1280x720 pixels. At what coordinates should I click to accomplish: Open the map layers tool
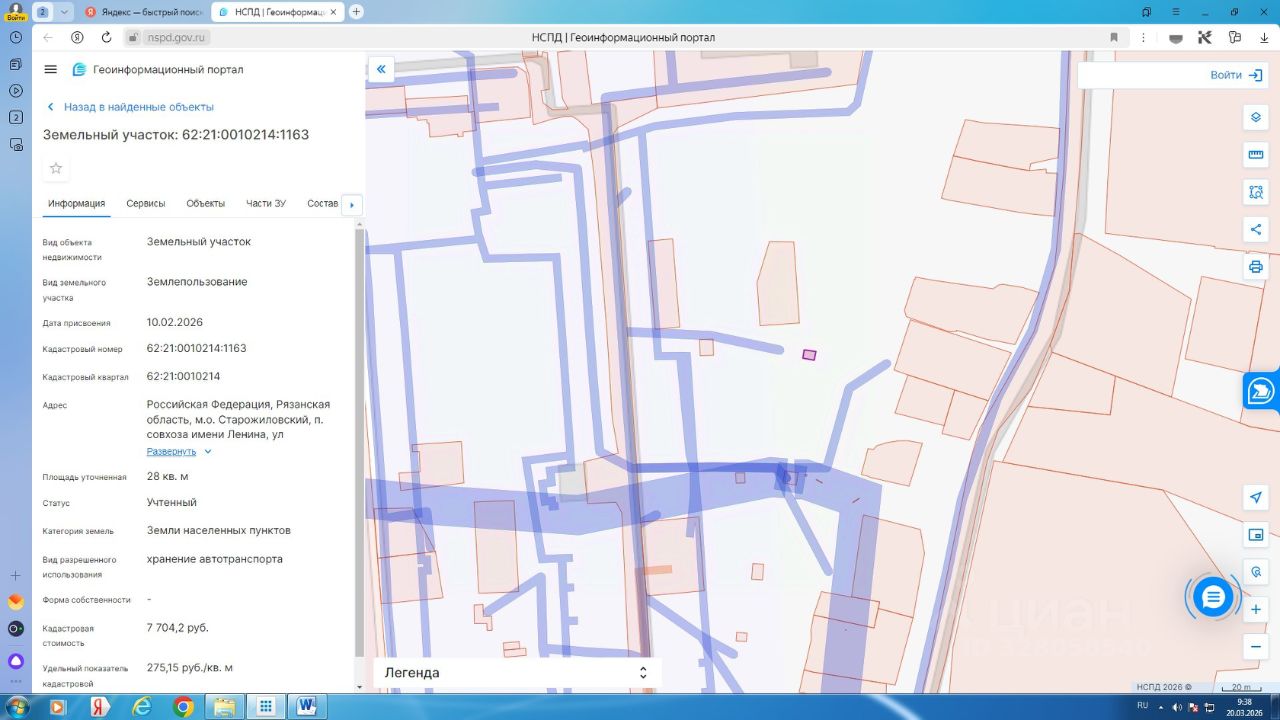point(1256,117)
